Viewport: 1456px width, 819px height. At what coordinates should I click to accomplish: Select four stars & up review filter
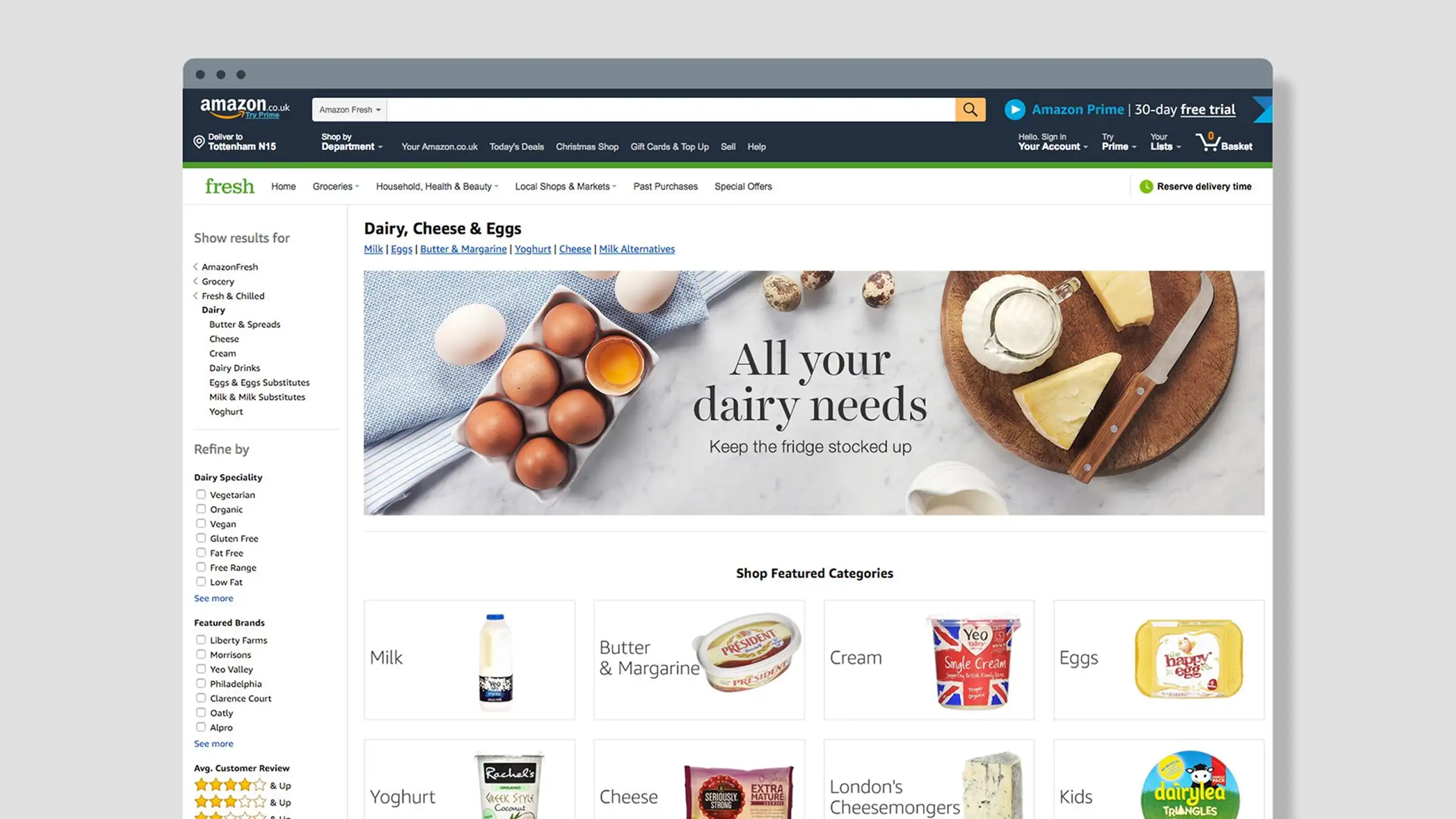click(x=242, y=785)
